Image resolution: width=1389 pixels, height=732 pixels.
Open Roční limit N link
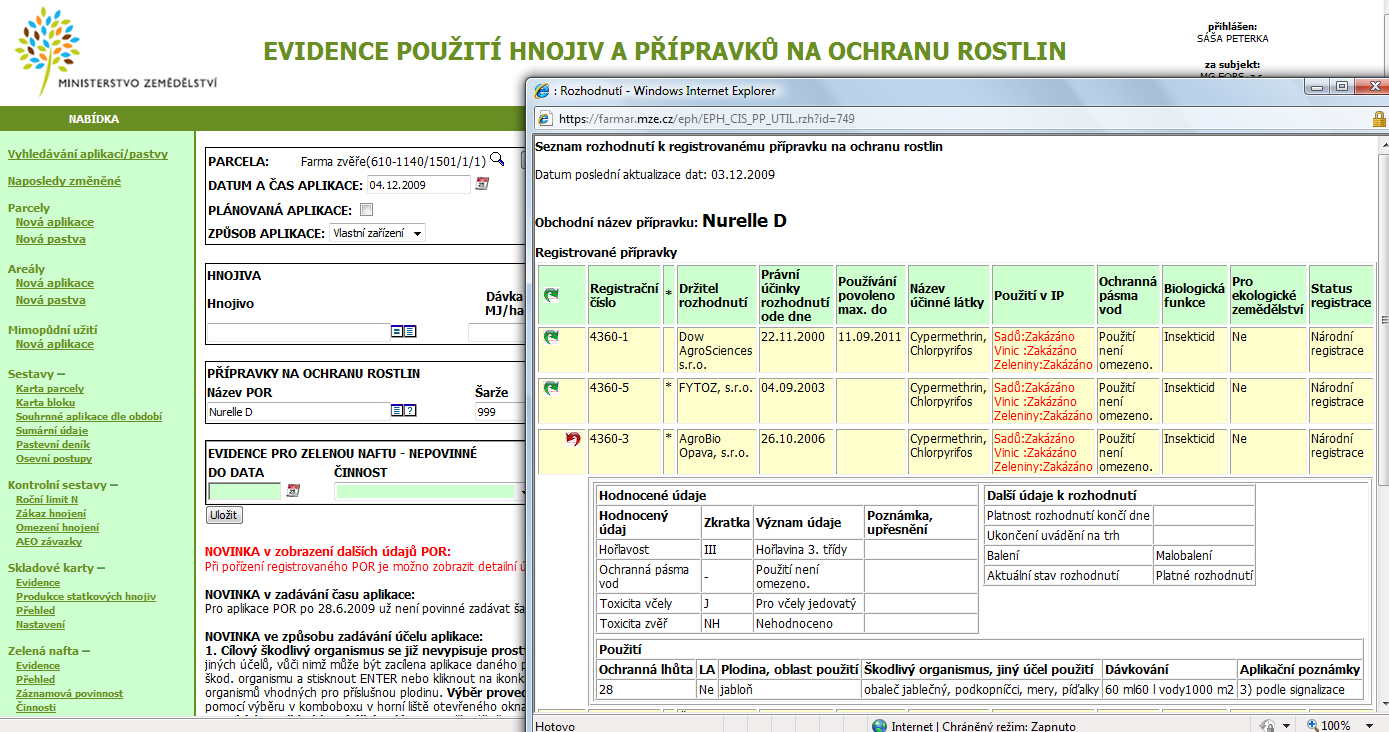(47, 499)
